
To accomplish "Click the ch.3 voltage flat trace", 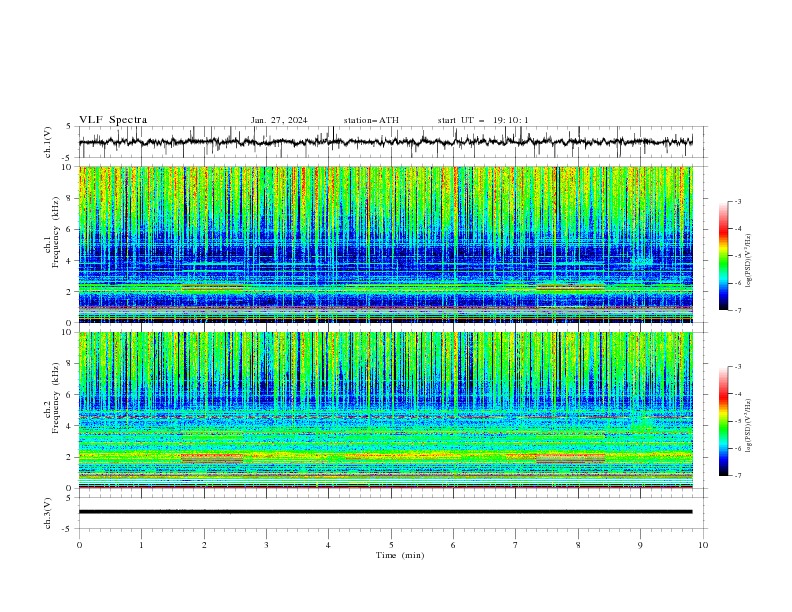I will (385, 512).
